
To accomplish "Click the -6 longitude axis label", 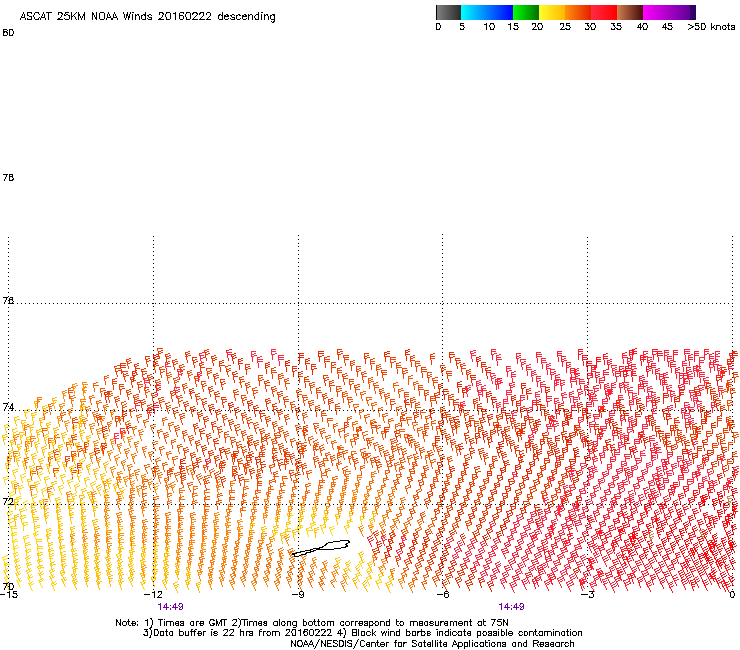I will click(443, 595).
